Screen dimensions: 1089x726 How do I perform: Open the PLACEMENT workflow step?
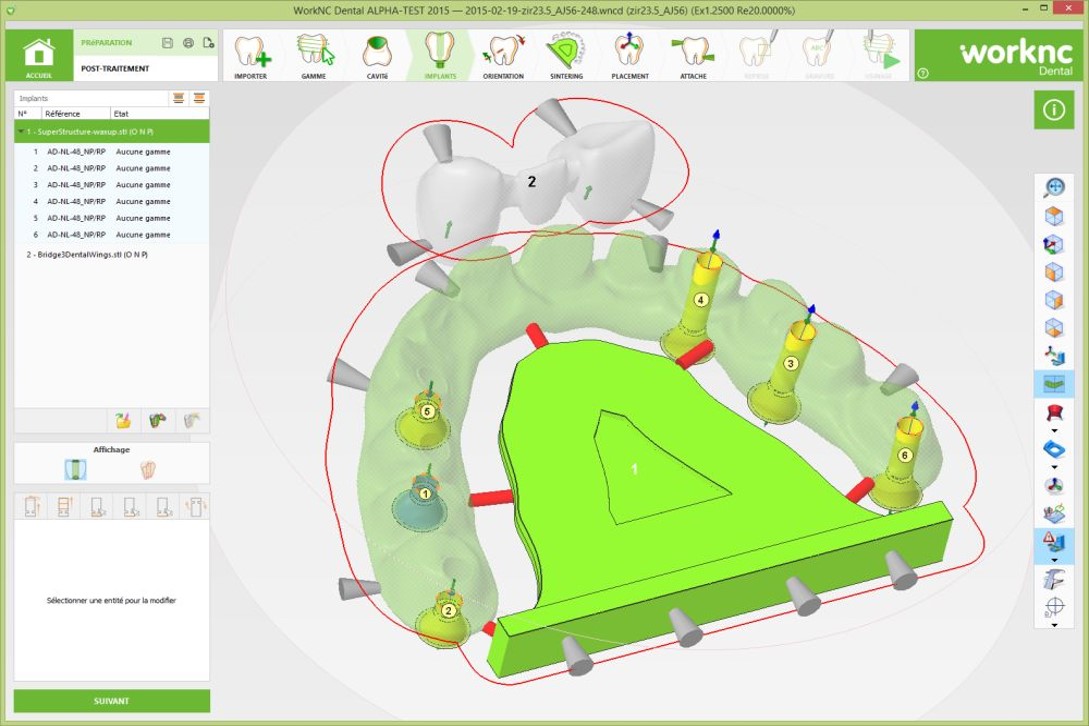[x=629, y=54]
